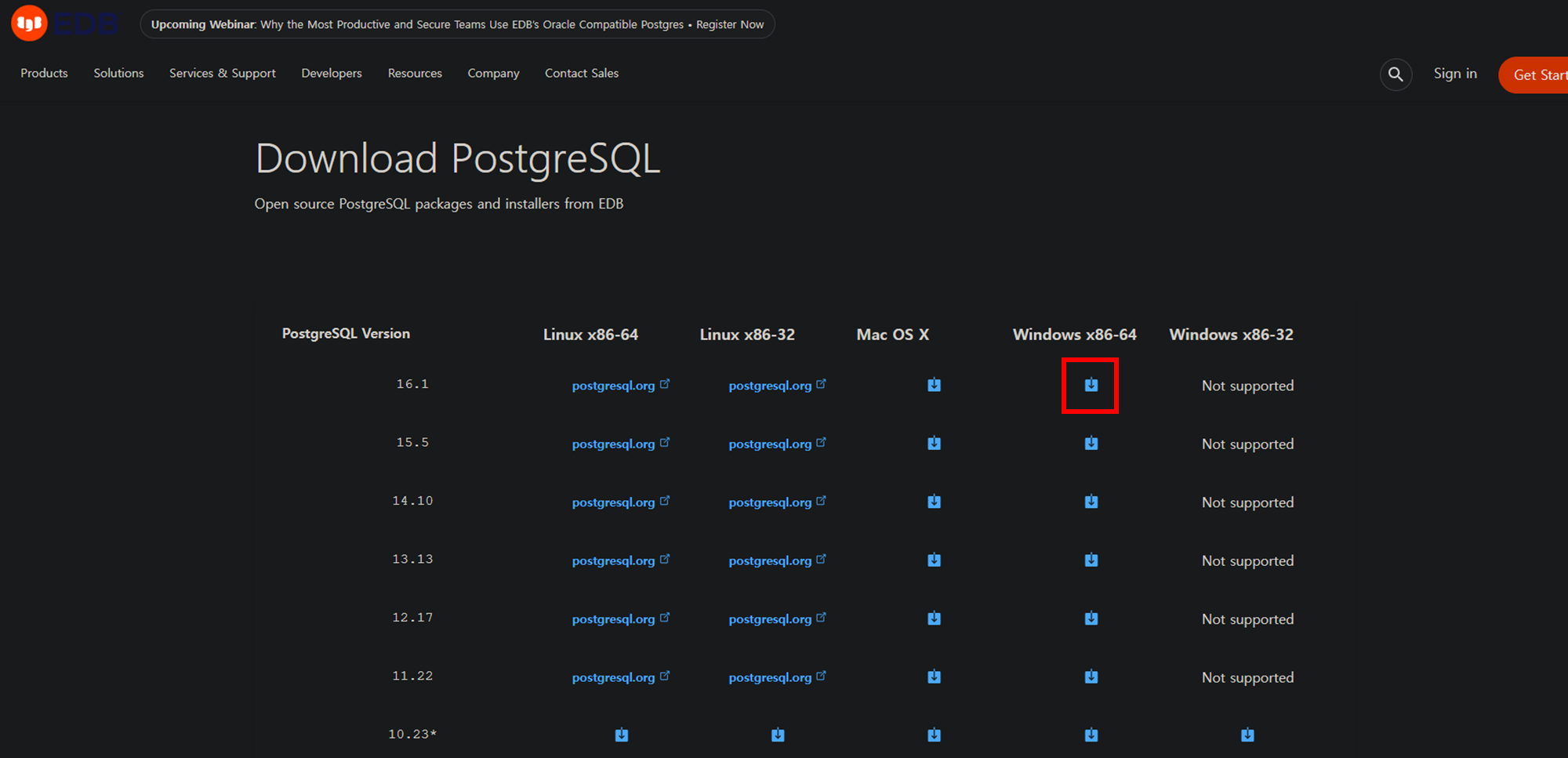Open the Developers menu
The width and height of the screenshot is (1568, 758).
coord(332,73)
